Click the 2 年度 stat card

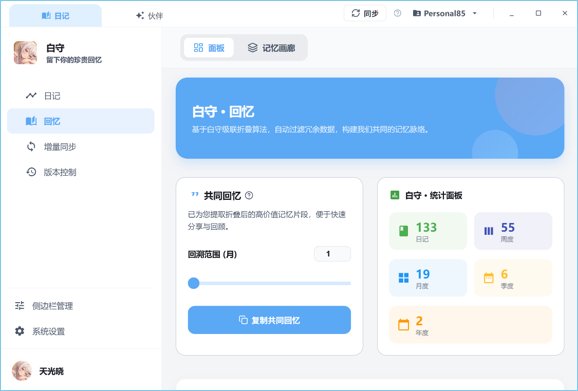(x=471, y=325)
